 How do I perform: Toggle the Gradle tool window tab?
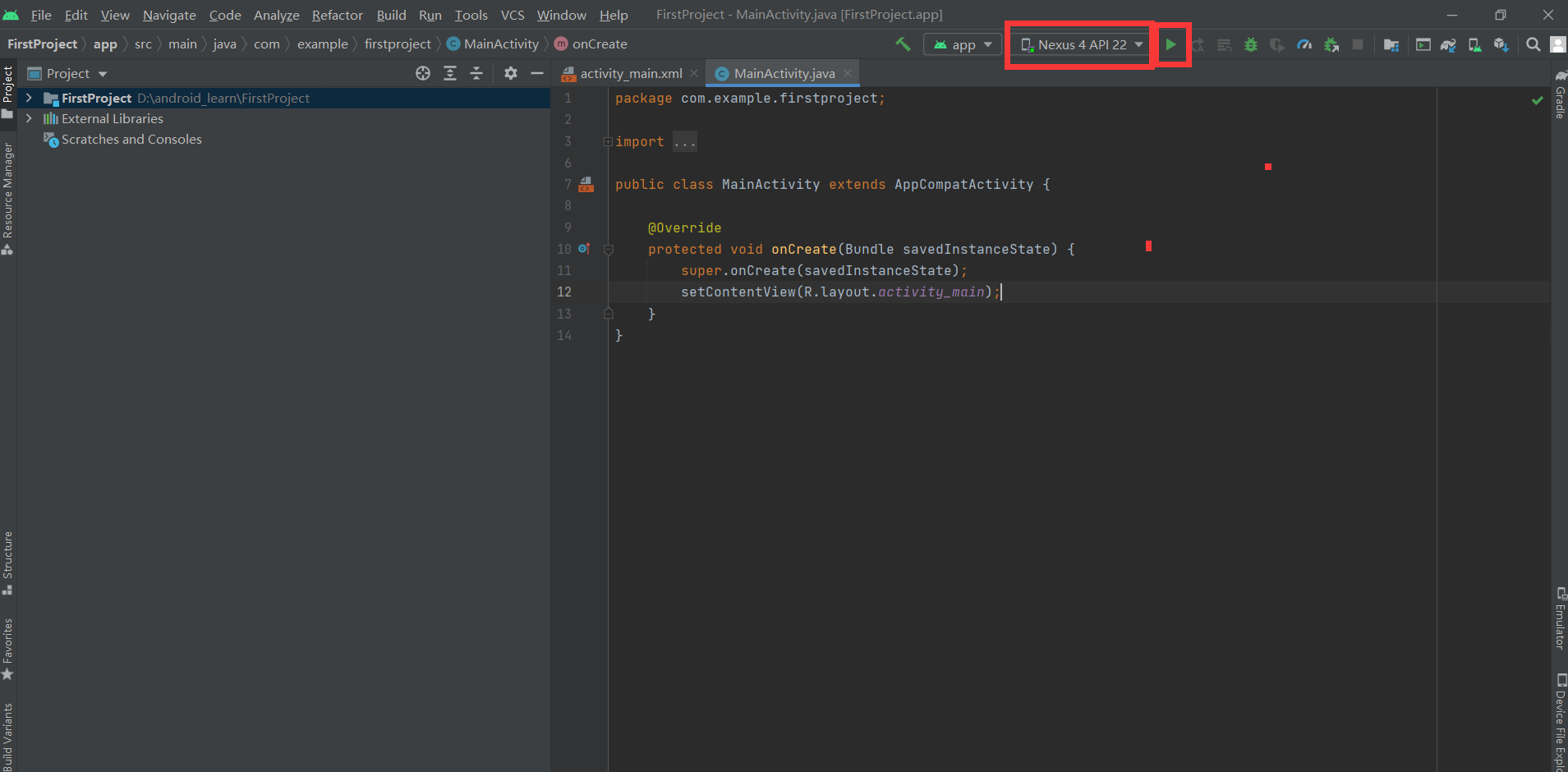(x=1560, y=94)
